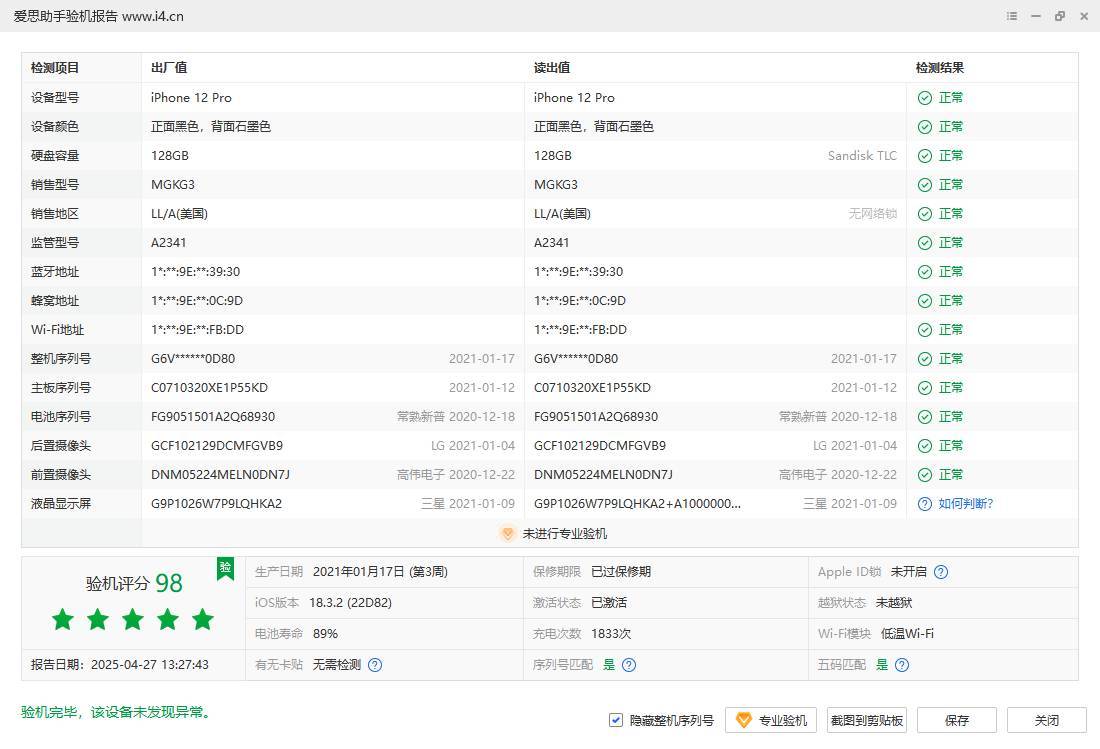This screenshot has height=749, width=1100.
Task: Click the green check icon for Wi-Fi地址
Action: coord(925,330)
